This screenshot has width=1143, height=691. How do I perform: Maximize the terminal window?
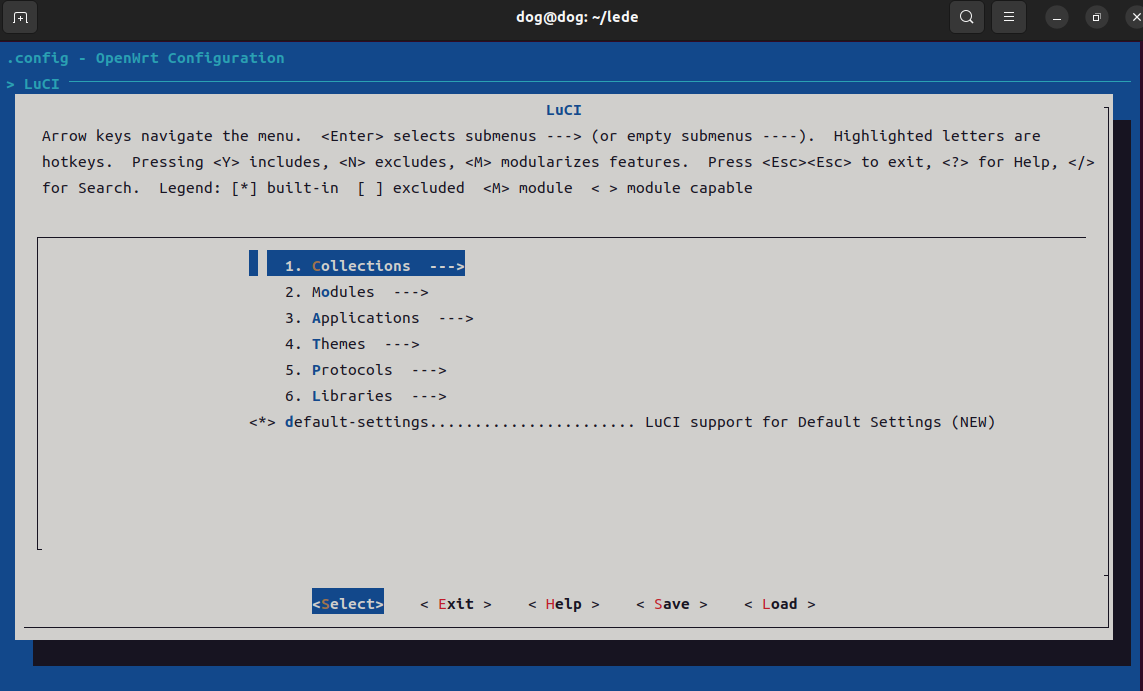pyautogui.click(x=1096, y=17)
